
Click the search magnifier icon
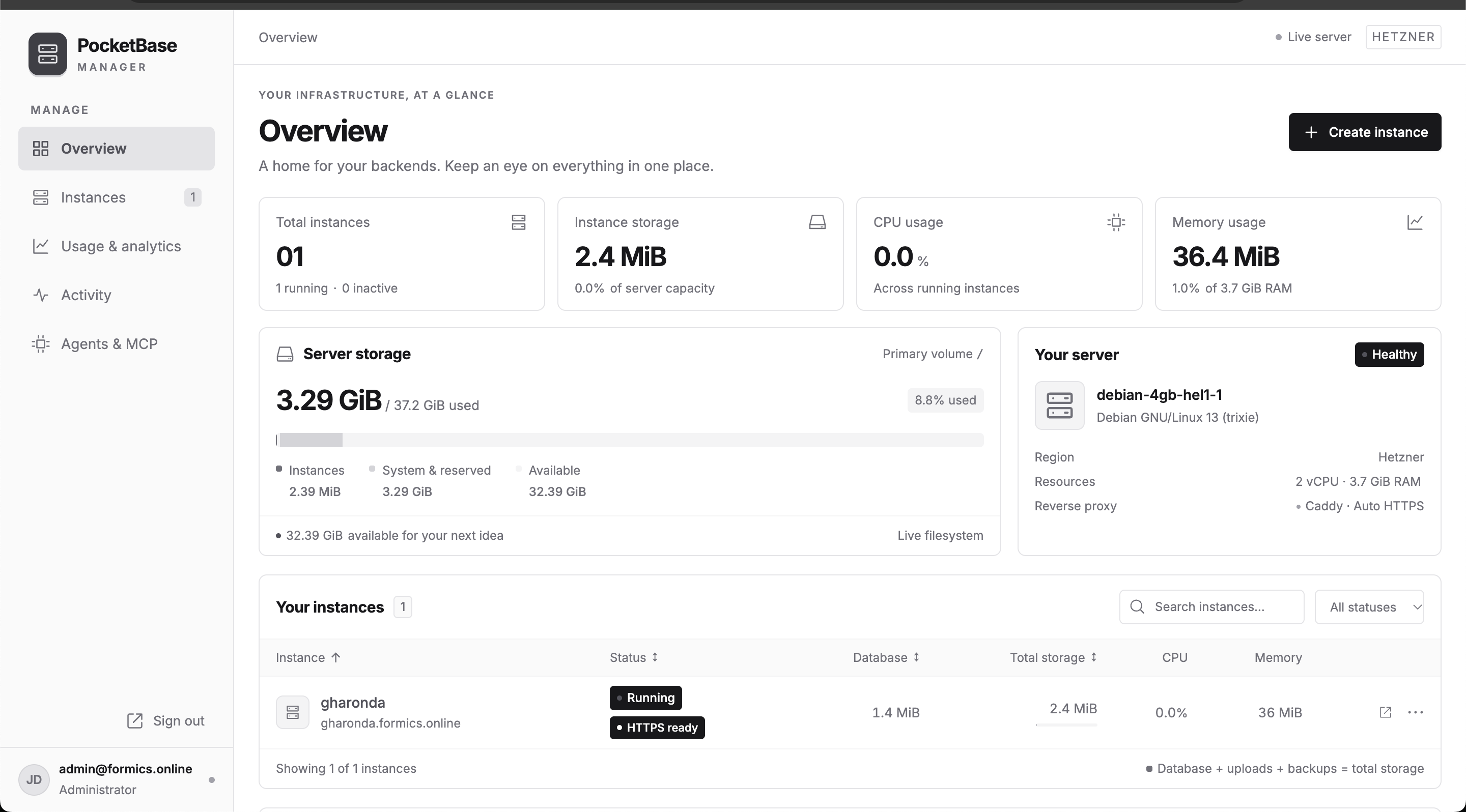1137,607
